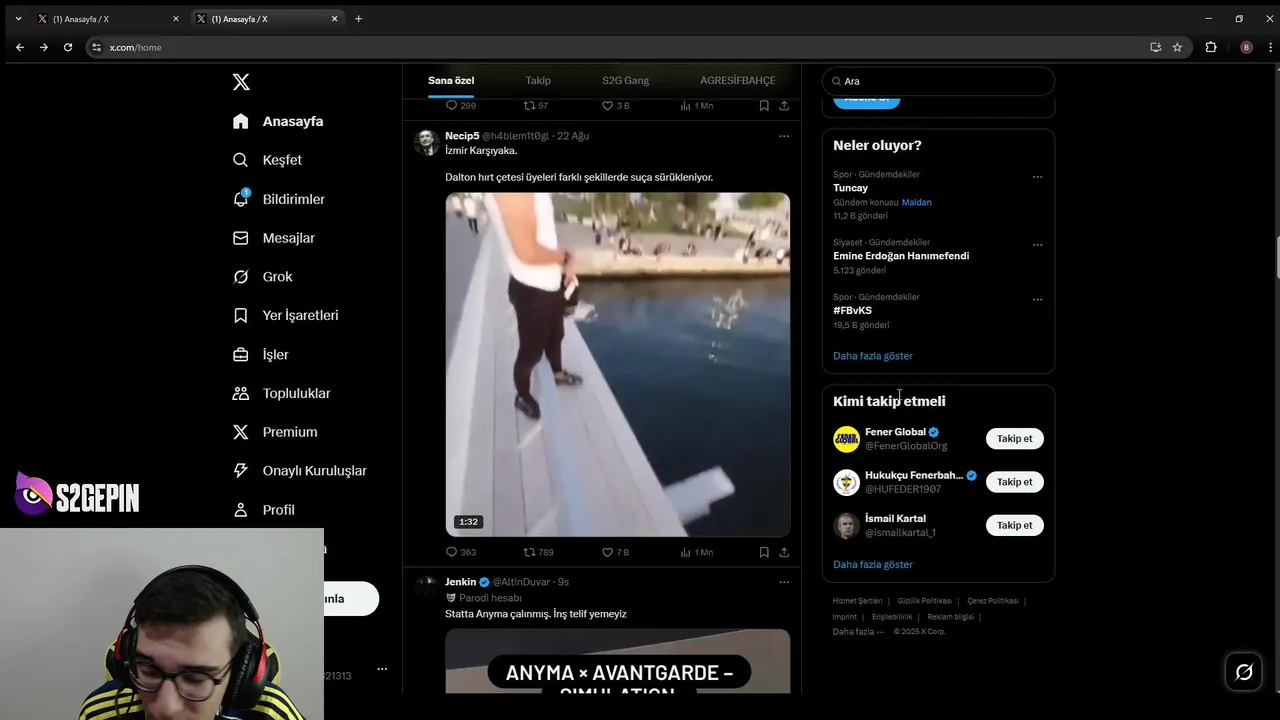Switch to S2G Gang tab
Image resolution: width=1280 pixels, height=720 pixels.
[x=625, y=81]
